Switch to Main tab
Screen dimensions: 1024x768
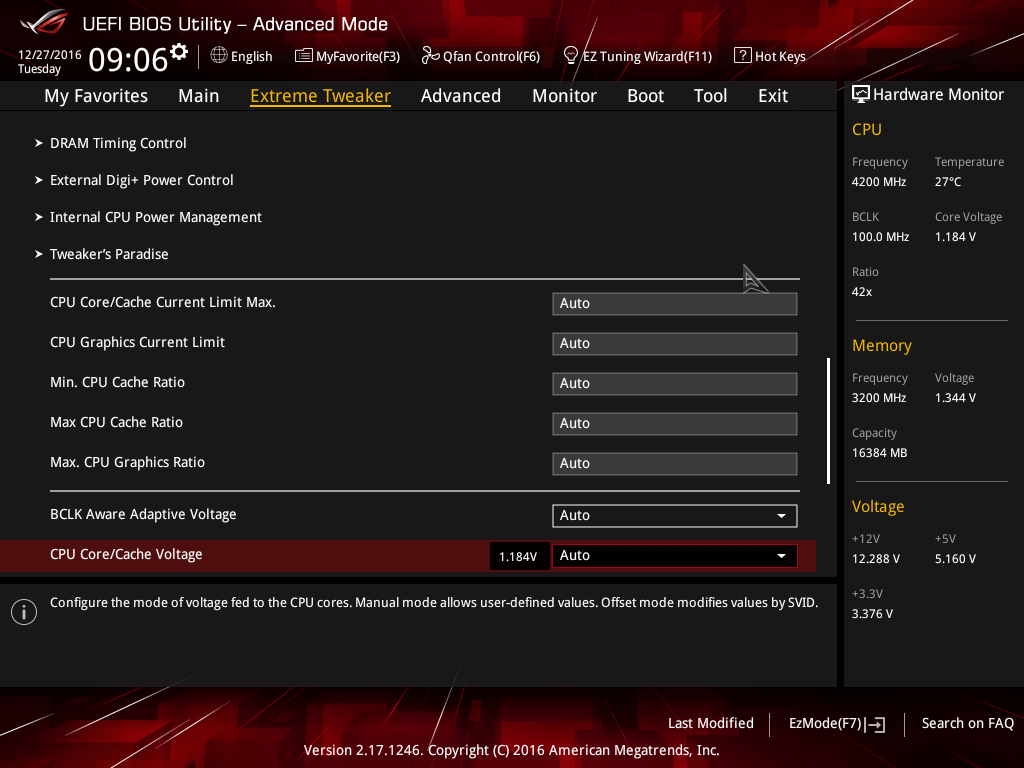tap(199, 96)
